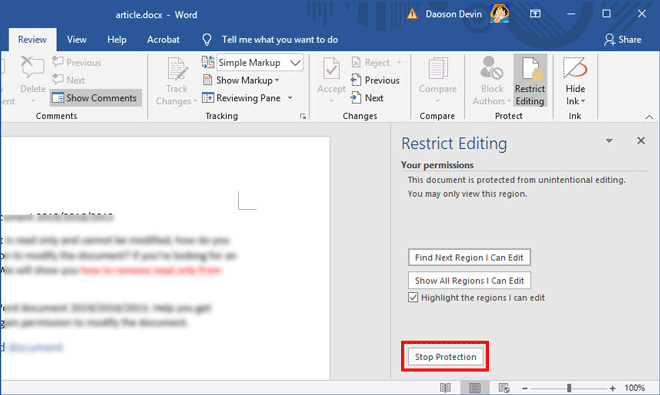
Task: Open the Help tab
Action: pyautogui.click(x=117, y=40)
